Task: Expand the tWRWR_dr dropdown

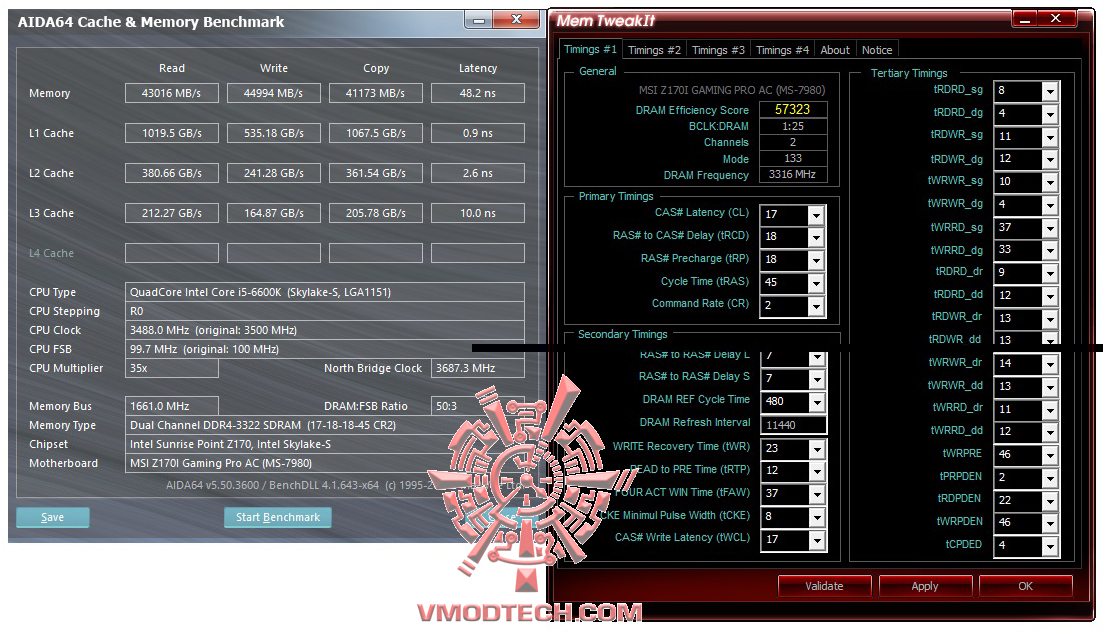Action: [1050, 364]
